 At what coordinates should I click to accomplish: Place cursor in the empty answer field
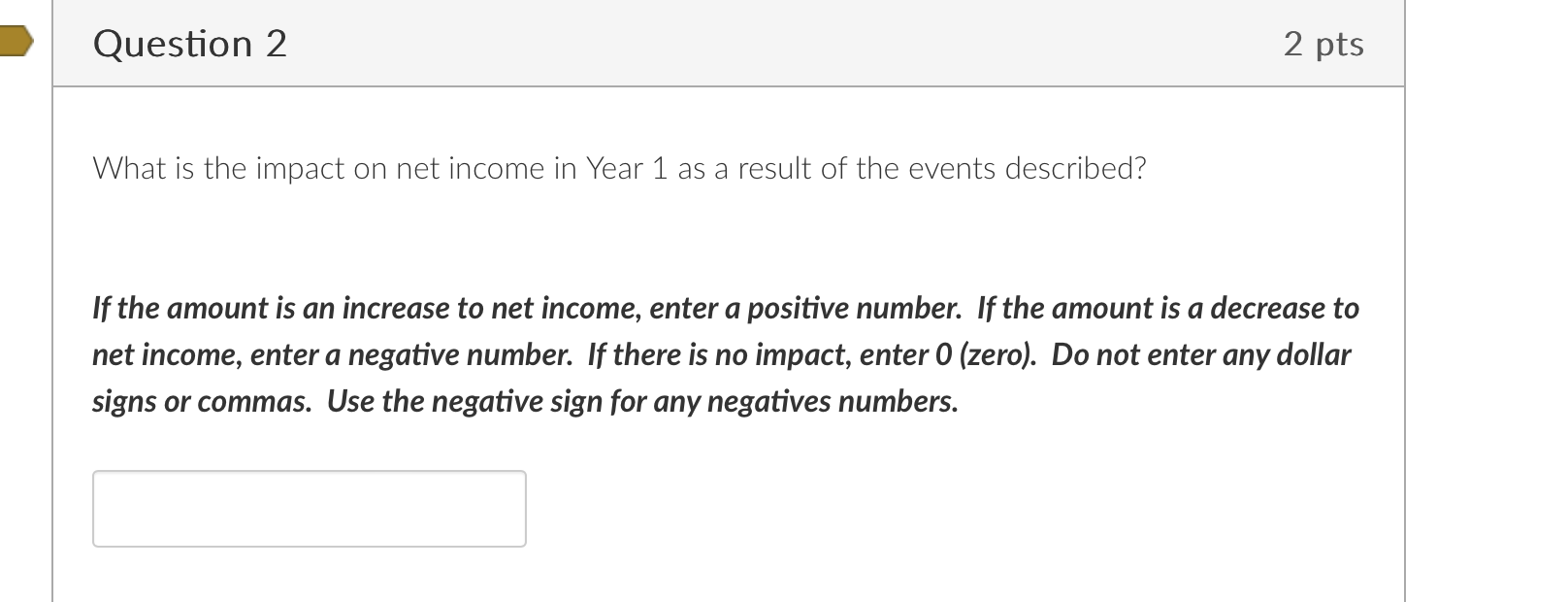308,508
